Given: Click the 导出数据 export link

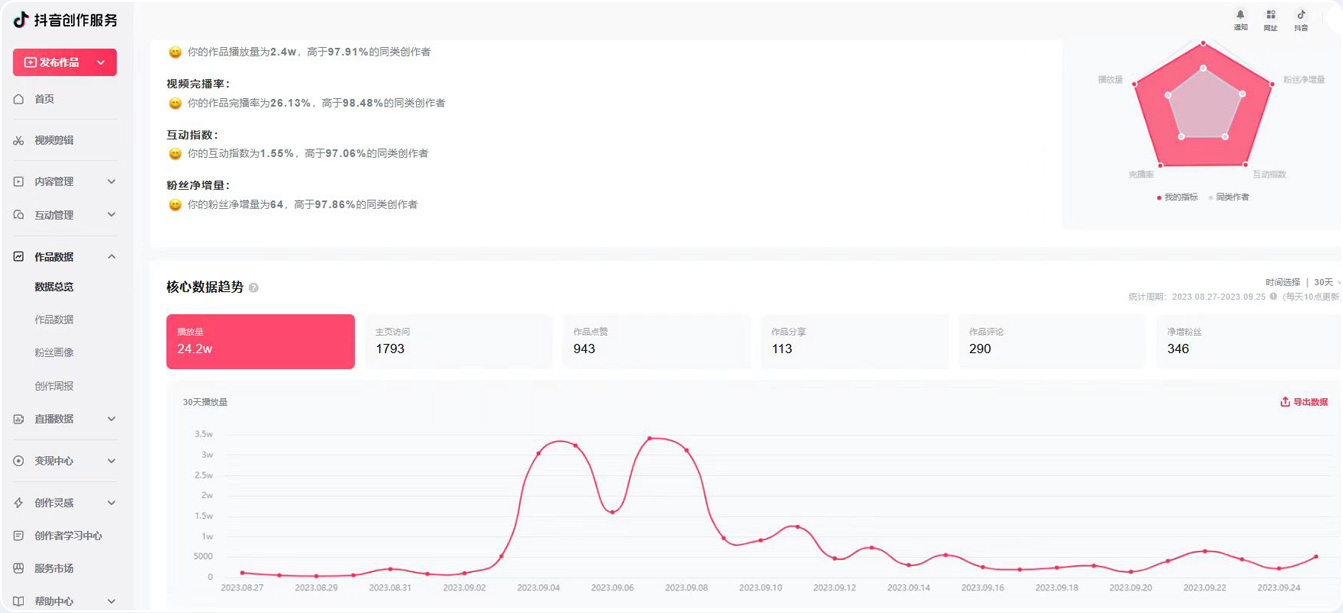Looking at the screenshot, I should pos(1304,402).
